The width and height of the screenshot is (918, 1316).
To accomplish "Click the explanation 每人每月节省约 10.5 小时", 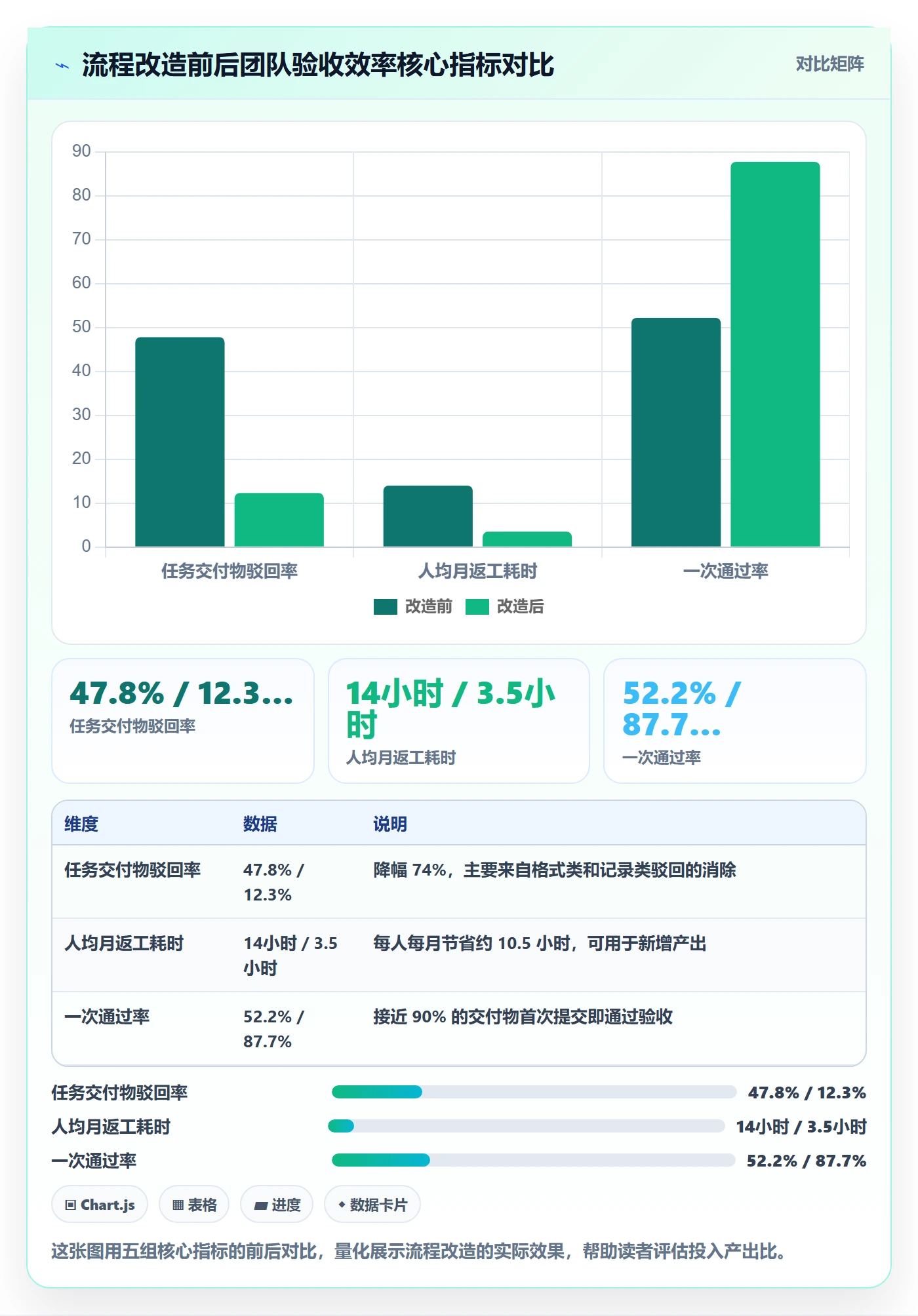I will pyautogui.click(x=540, y=943).
